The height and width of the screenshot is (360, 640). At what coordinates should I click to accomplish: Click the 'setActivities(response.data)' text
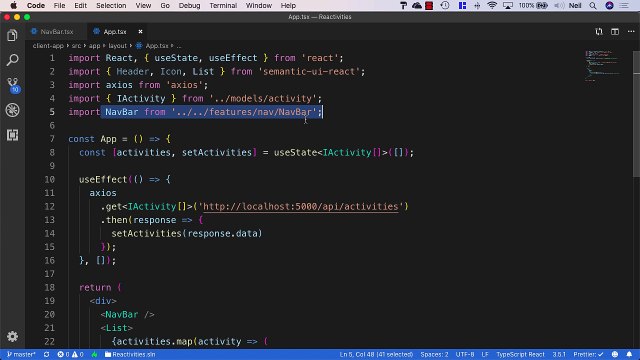pos(187,233)
